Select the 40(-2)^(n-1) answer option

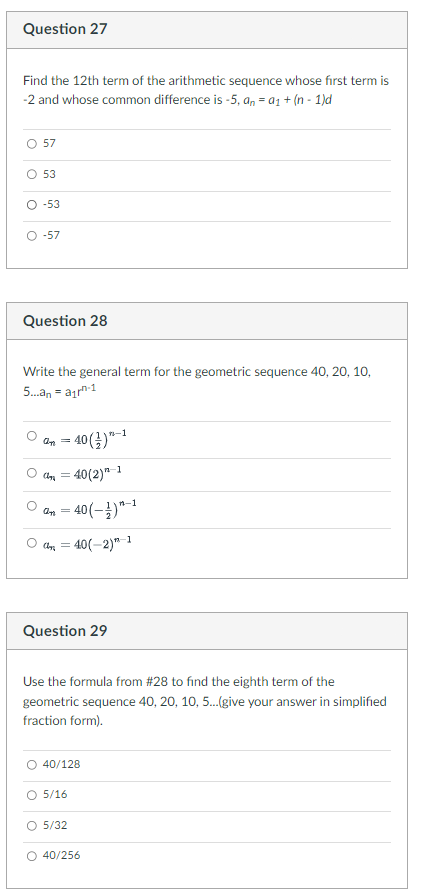click(x=31, y=543)
